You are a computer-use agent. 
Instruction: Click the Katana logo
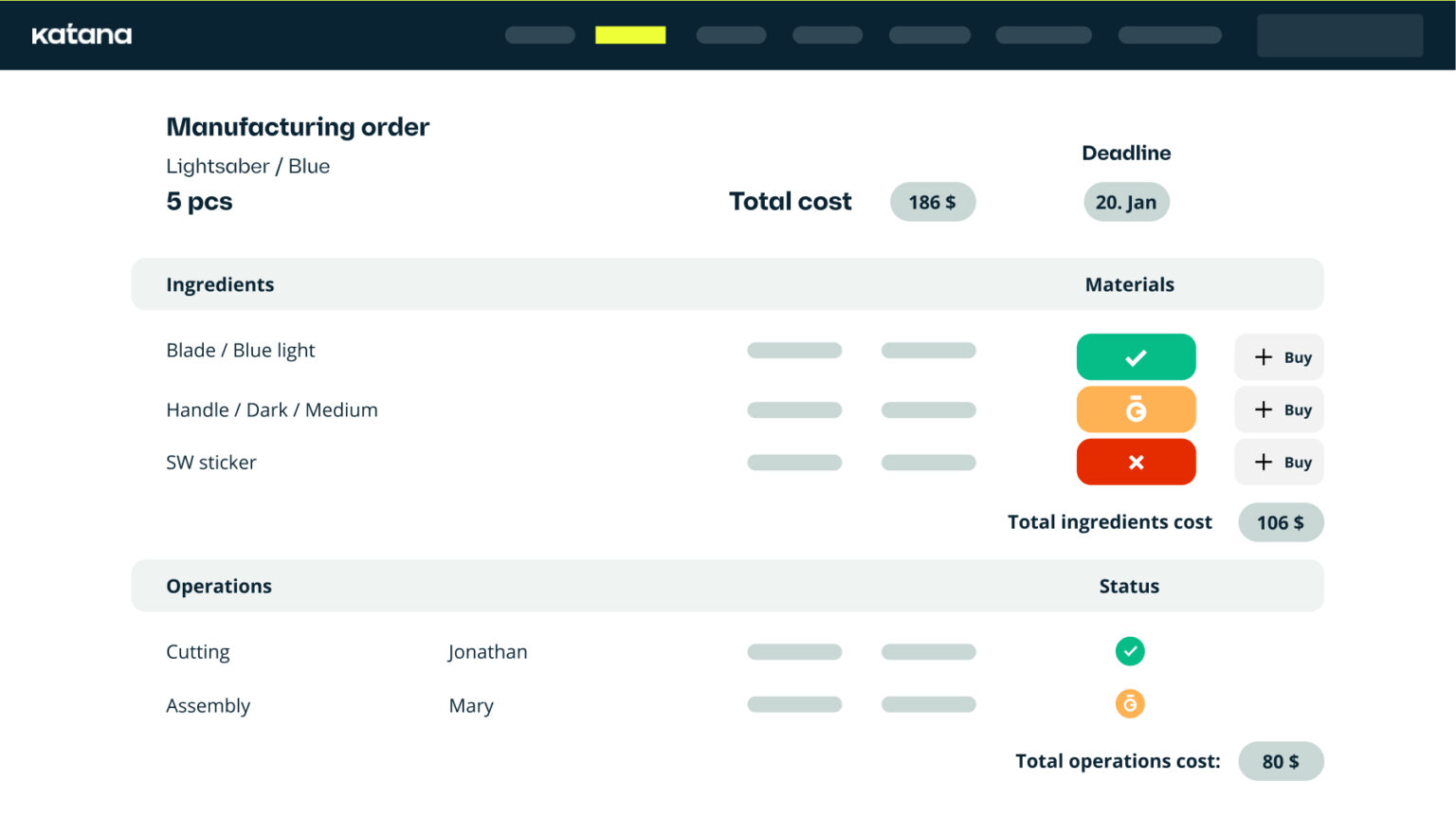pos(82,35)
